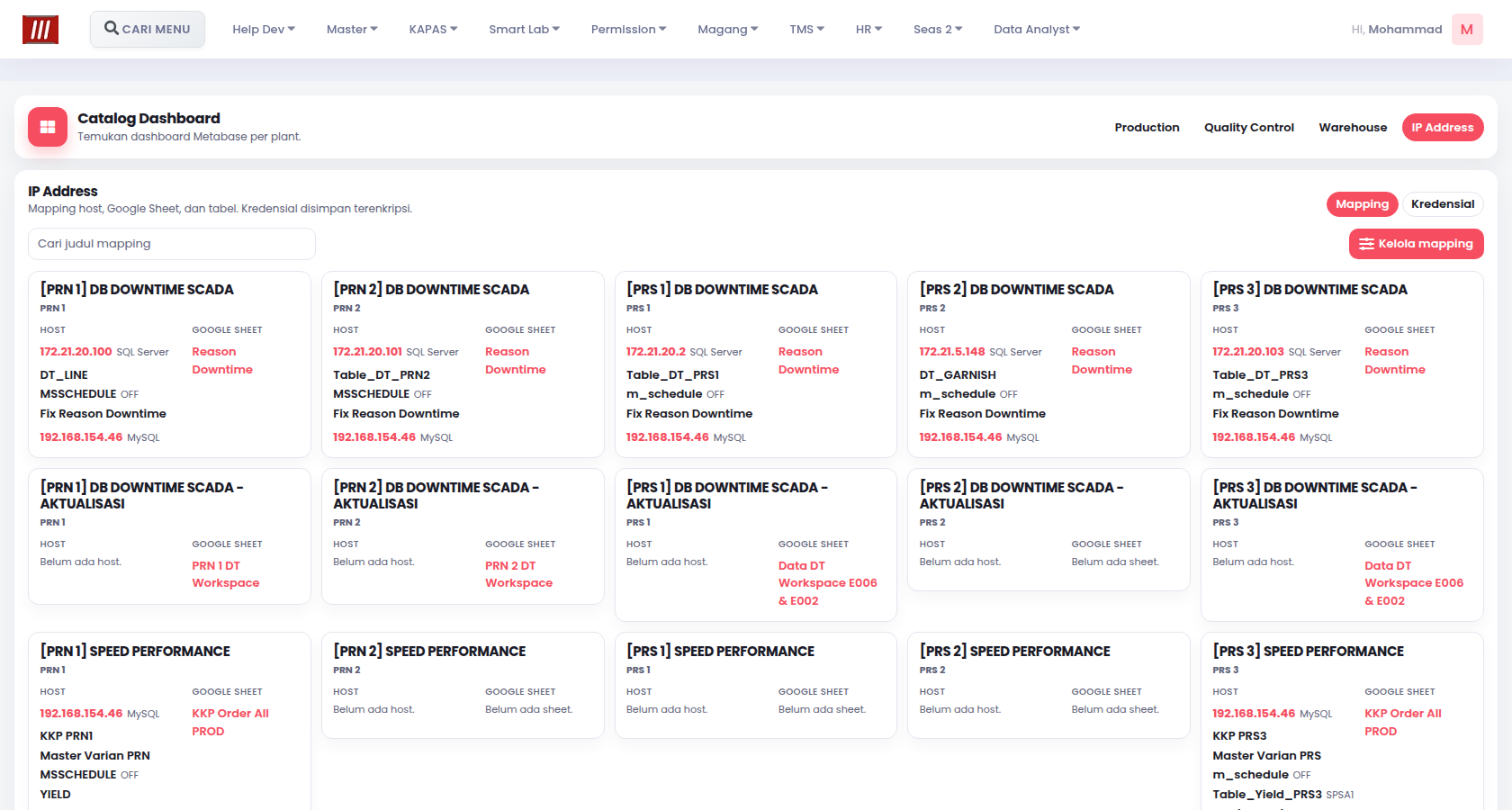Click the [PRS 2] SPEED PERFORMANCE card title
The width and height of the screenshot is (1512, 810).
tap(1014, 652)
